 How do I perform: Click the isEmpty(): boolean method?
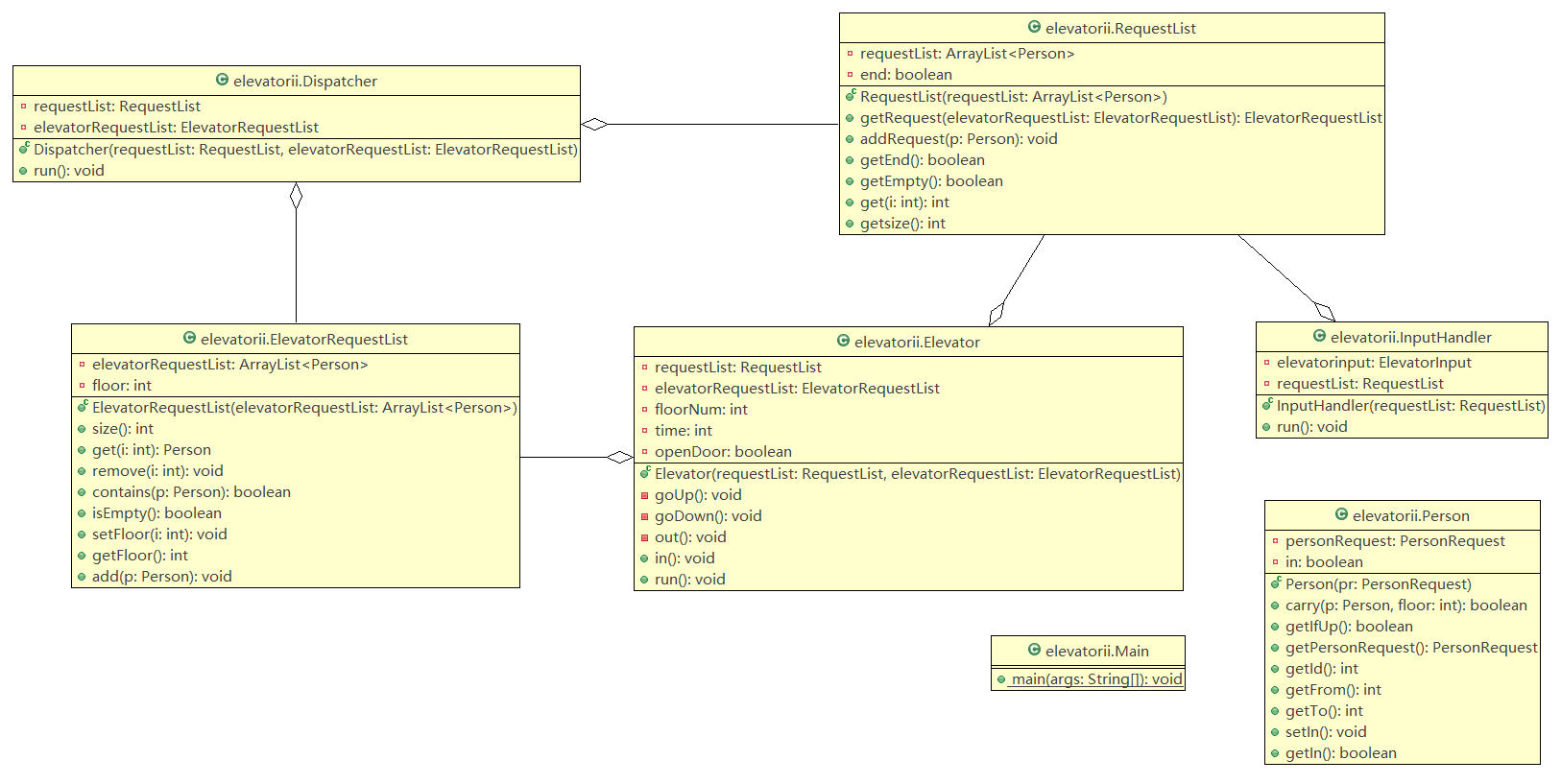tap(156, 513)
